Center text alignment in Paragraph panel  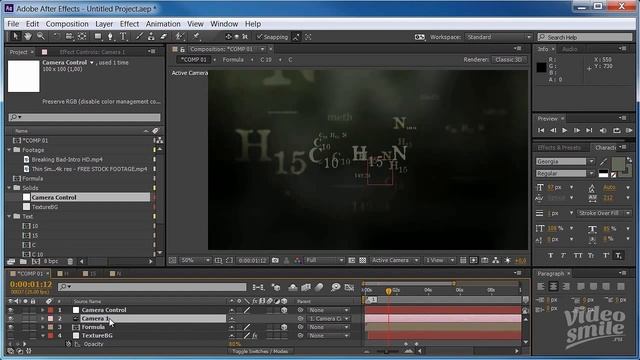553,287
